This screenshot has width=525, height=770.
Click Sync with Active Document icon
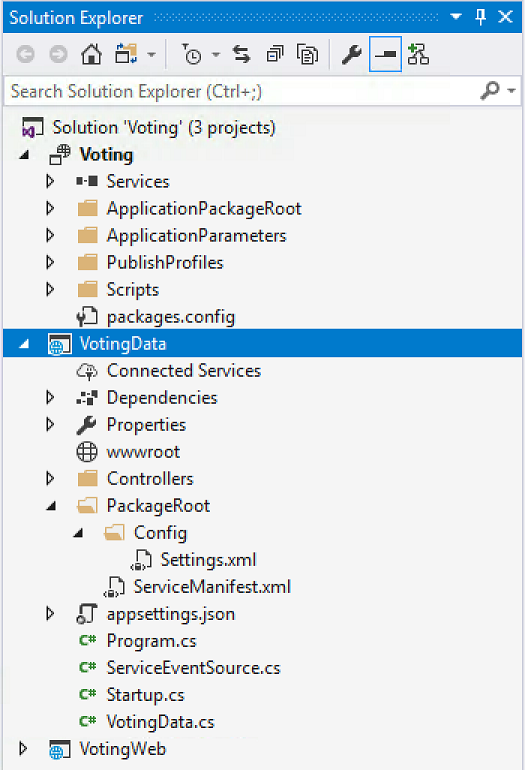(241, 54)
